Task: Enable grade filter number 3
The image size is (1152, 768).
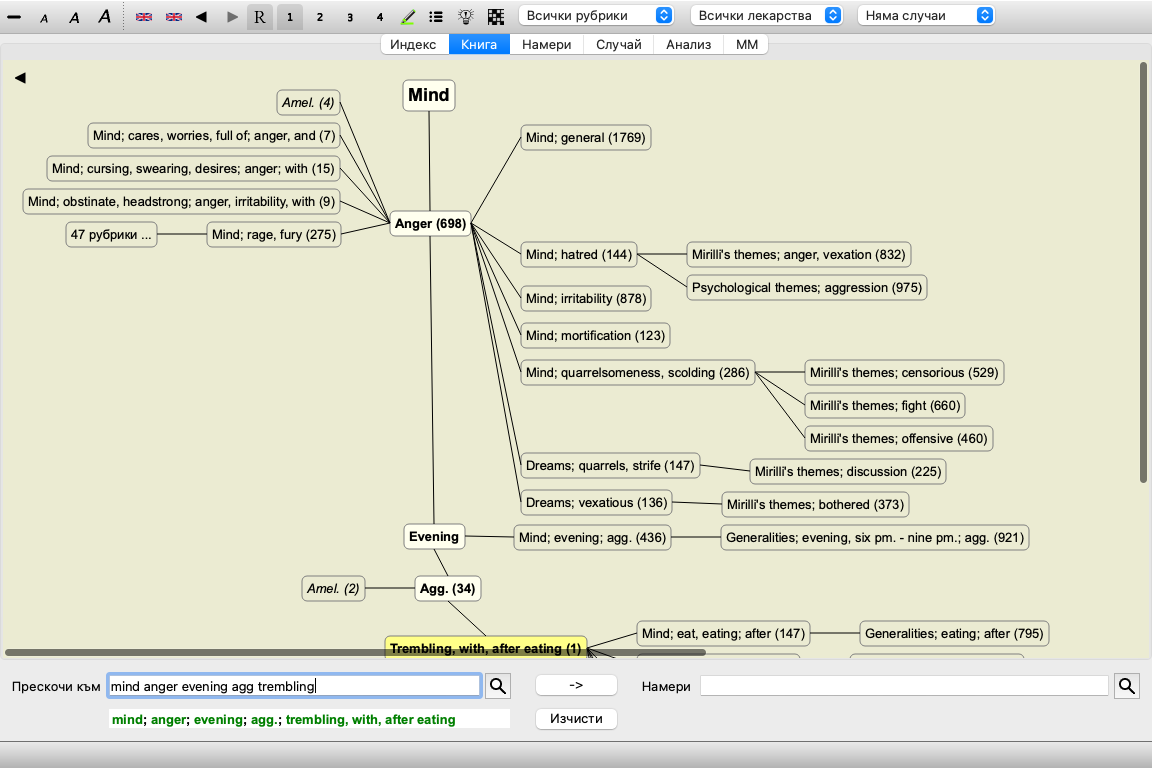Action: pyautogui.click(x=349, y=17)
